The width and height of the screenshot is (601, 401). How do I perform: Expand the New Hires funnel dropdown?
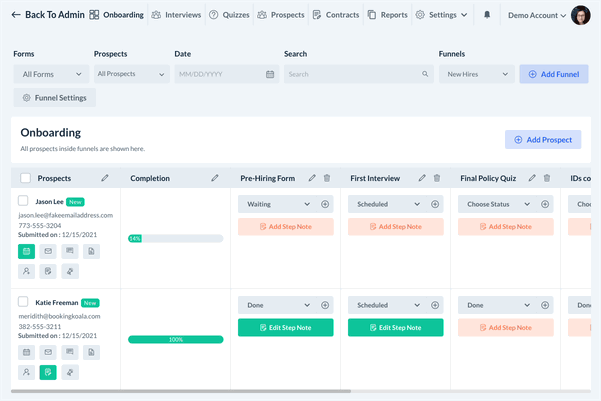click(x=476, y=74)
